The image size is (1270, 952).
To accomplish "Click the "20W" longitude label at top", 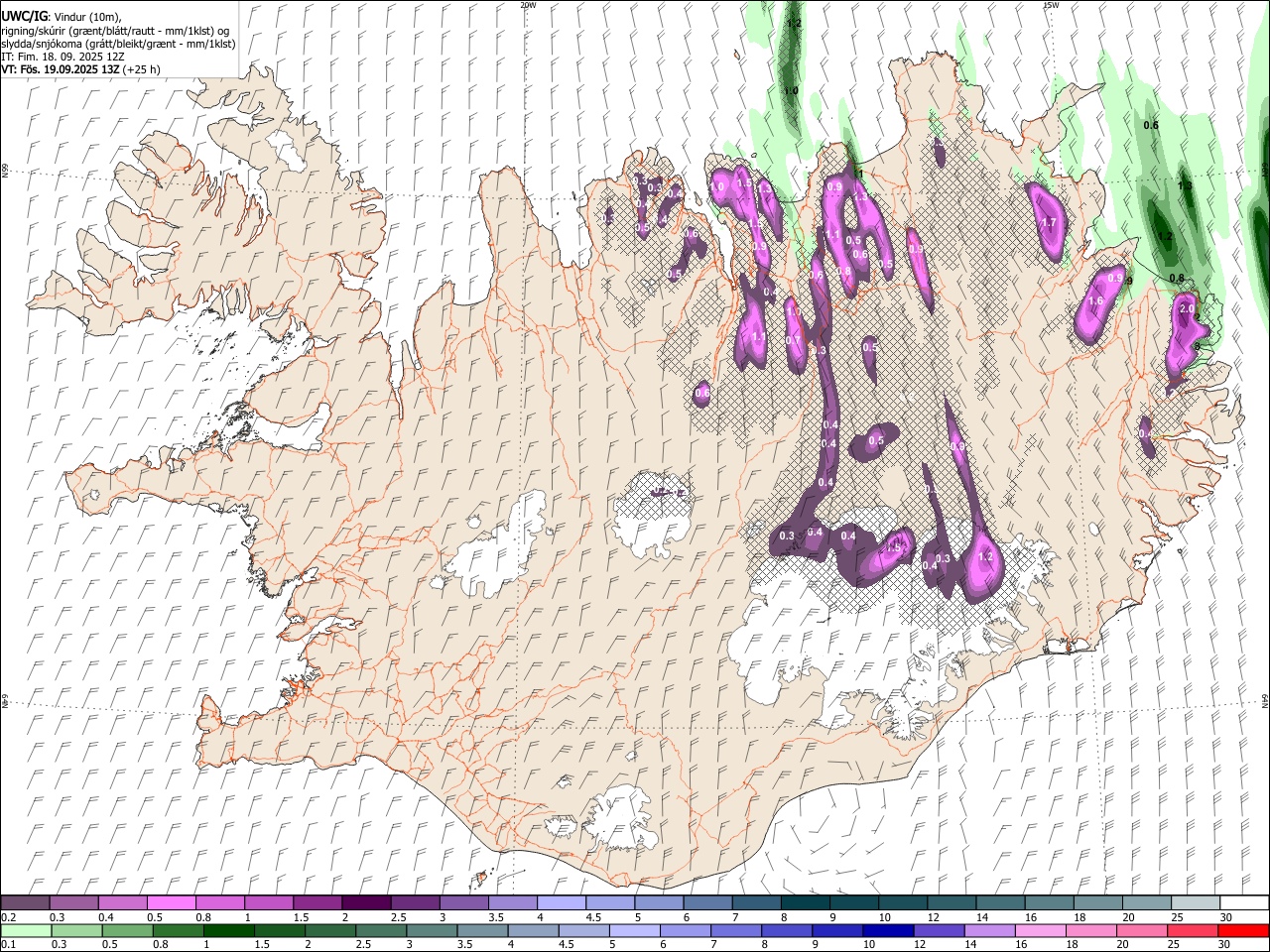I will [x=528, y=5].
